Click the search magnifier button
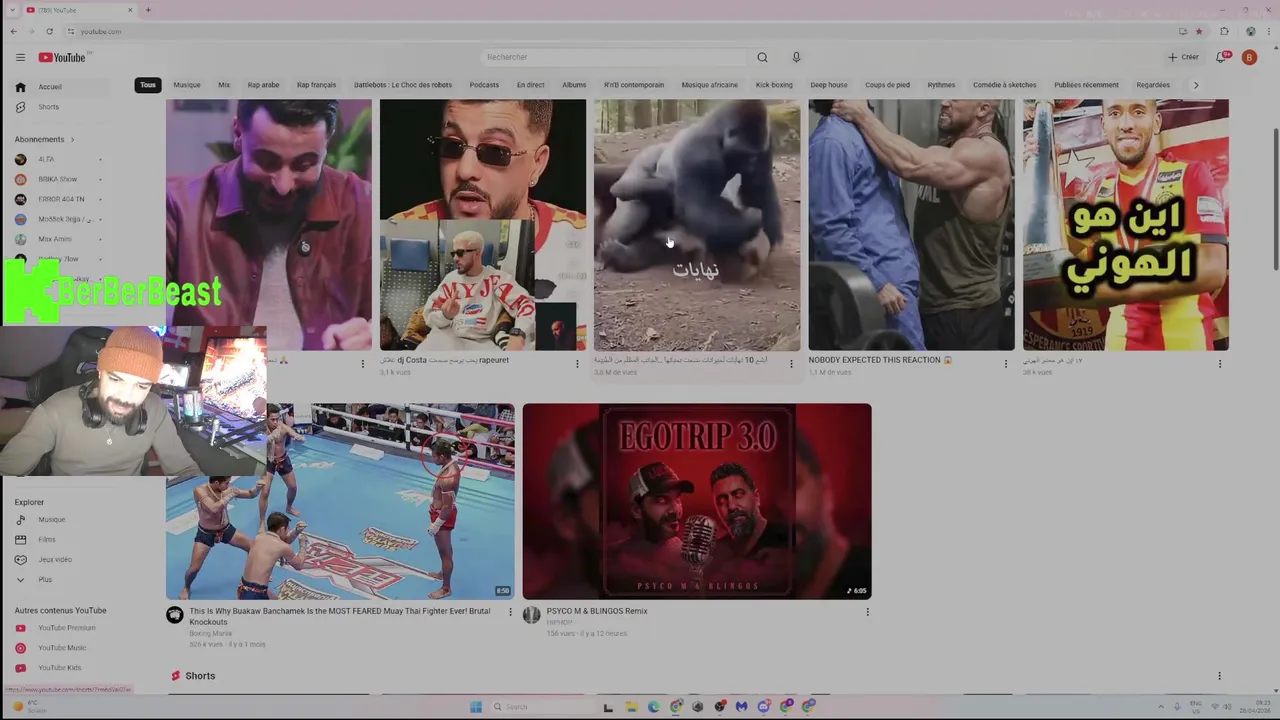Viewport: 1280px width, 720px height. pyautogui.click(x=762, y=57)
